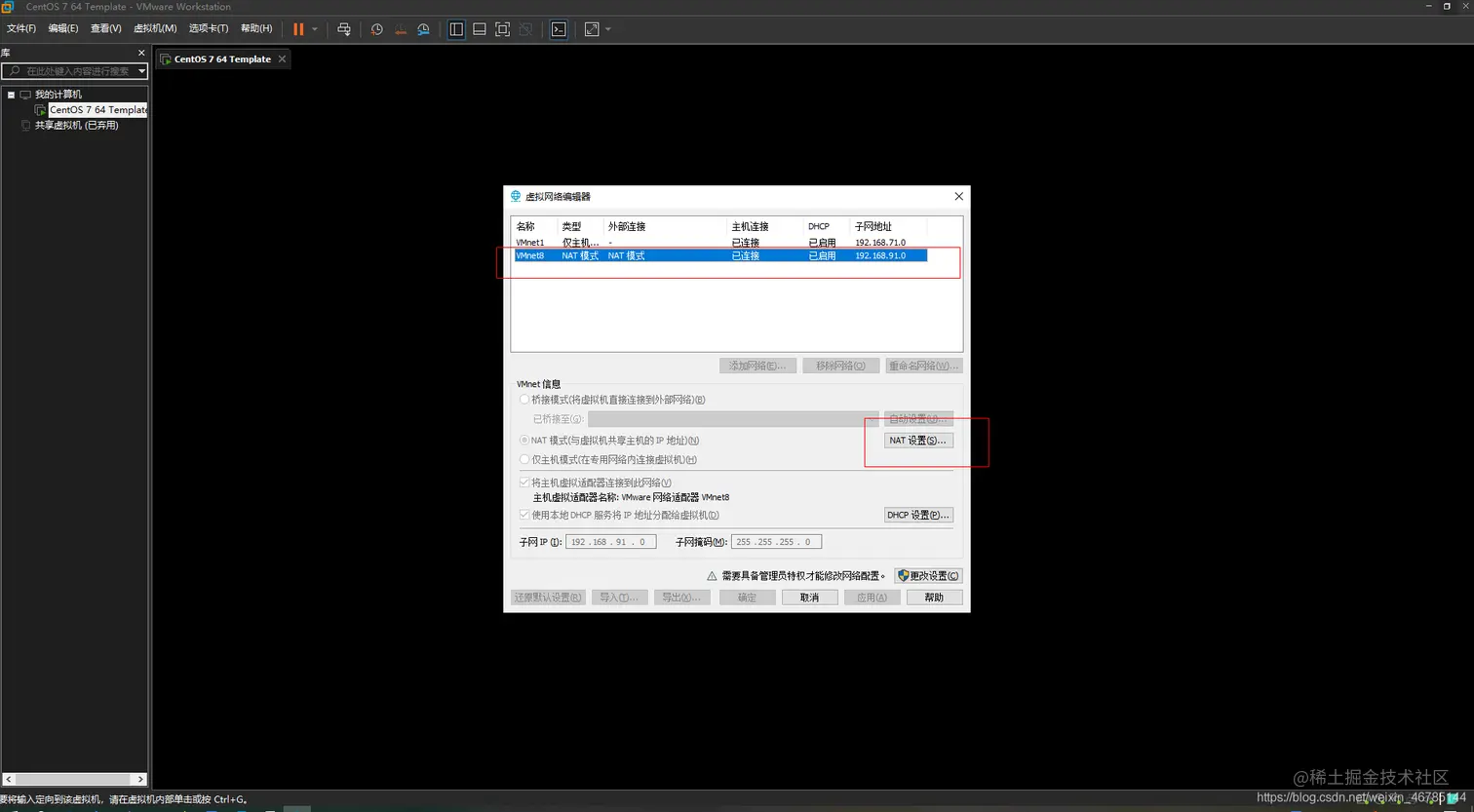Image resolution: width=1474 pixels, height=812 pixels.
Task: Open the library search dropdown arrow
Action: 142,71
